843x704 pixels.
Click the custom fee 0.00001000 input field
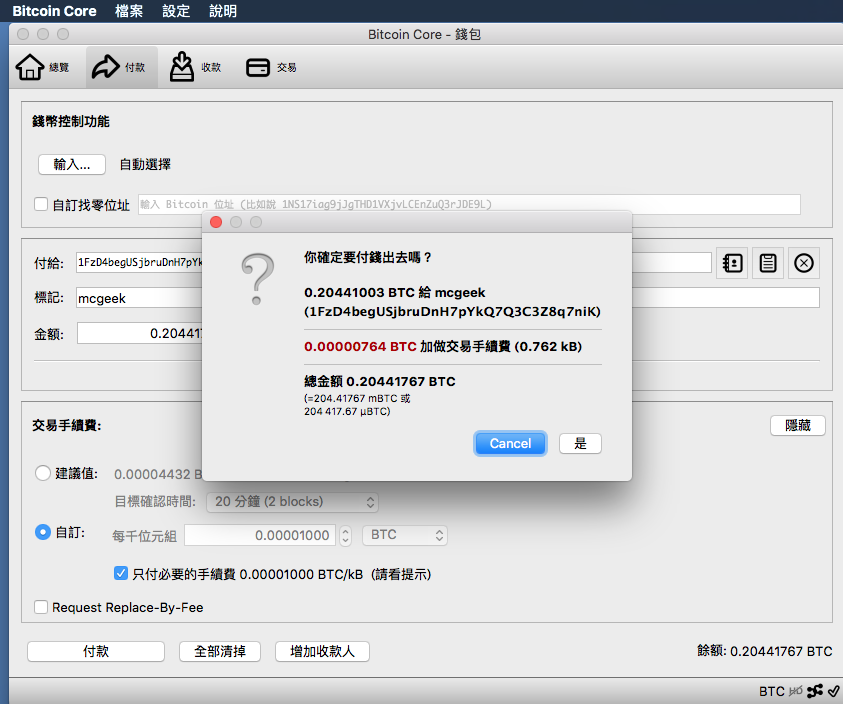260,535
